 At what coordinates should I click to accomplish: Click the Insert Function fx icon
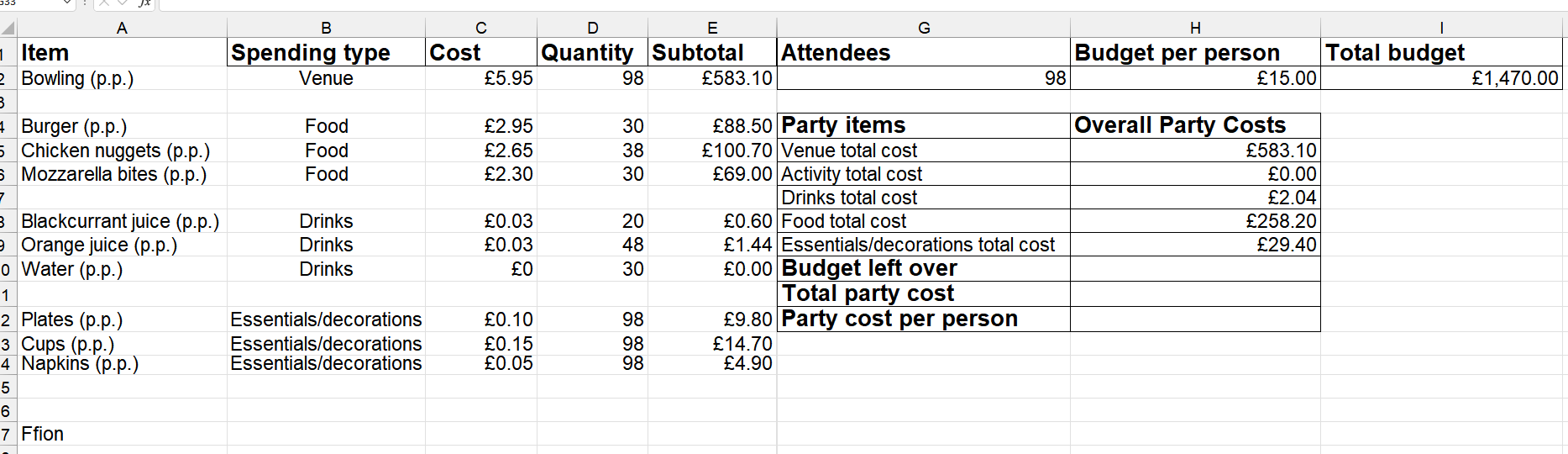(144, 3)
